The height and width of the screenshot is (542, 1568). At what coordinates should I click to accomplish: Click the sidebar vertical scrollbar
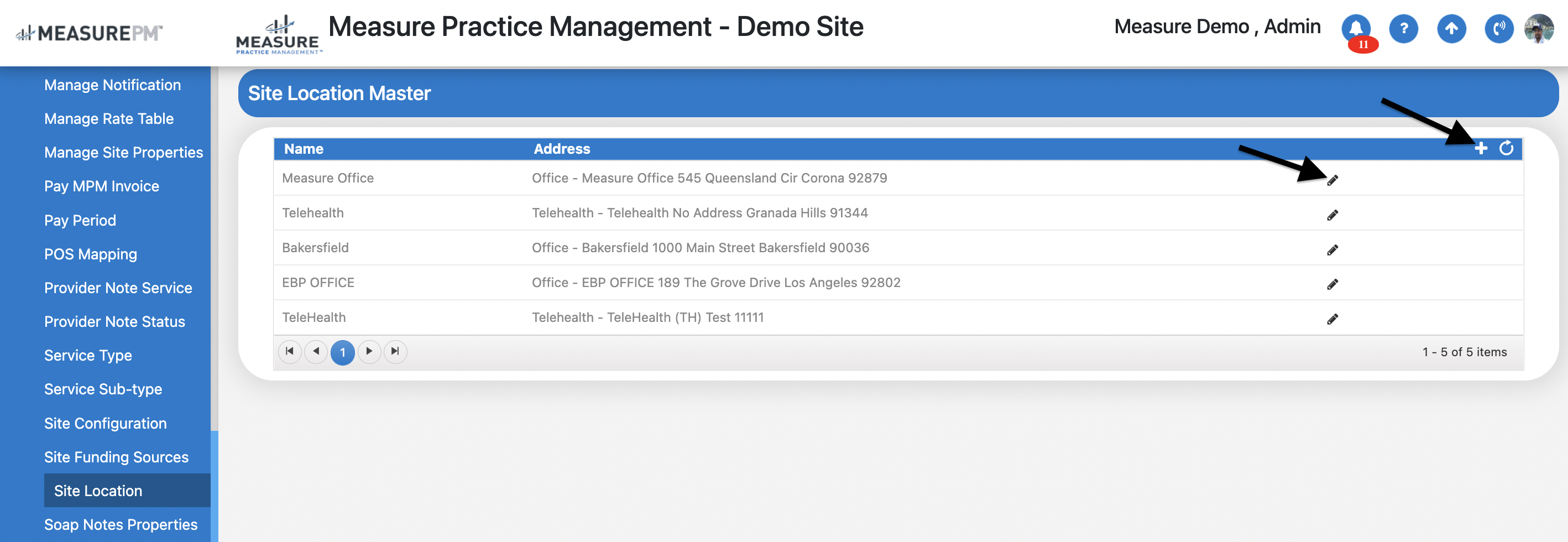[215, 486]
